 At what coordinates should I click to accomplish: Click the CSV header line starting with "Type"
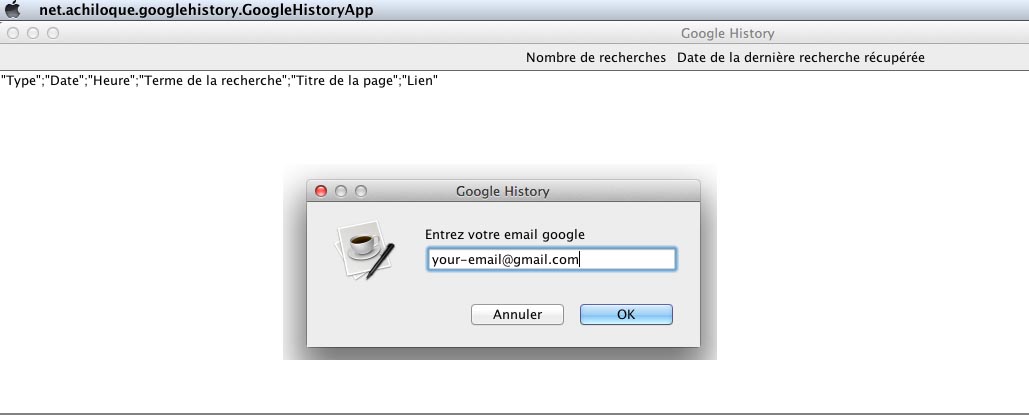(x=219, y=81)
